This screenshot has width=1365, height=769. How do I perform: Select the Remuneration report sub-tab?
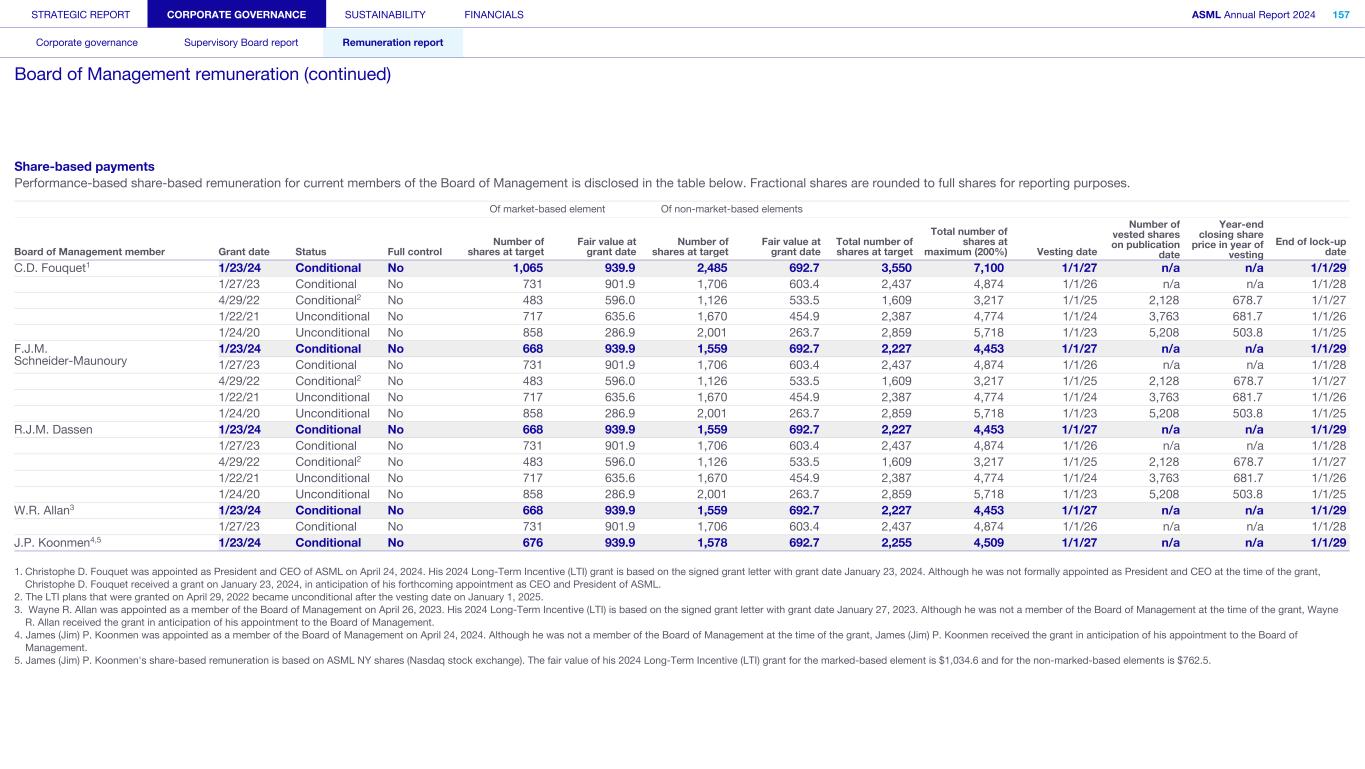tap(392, 43)
